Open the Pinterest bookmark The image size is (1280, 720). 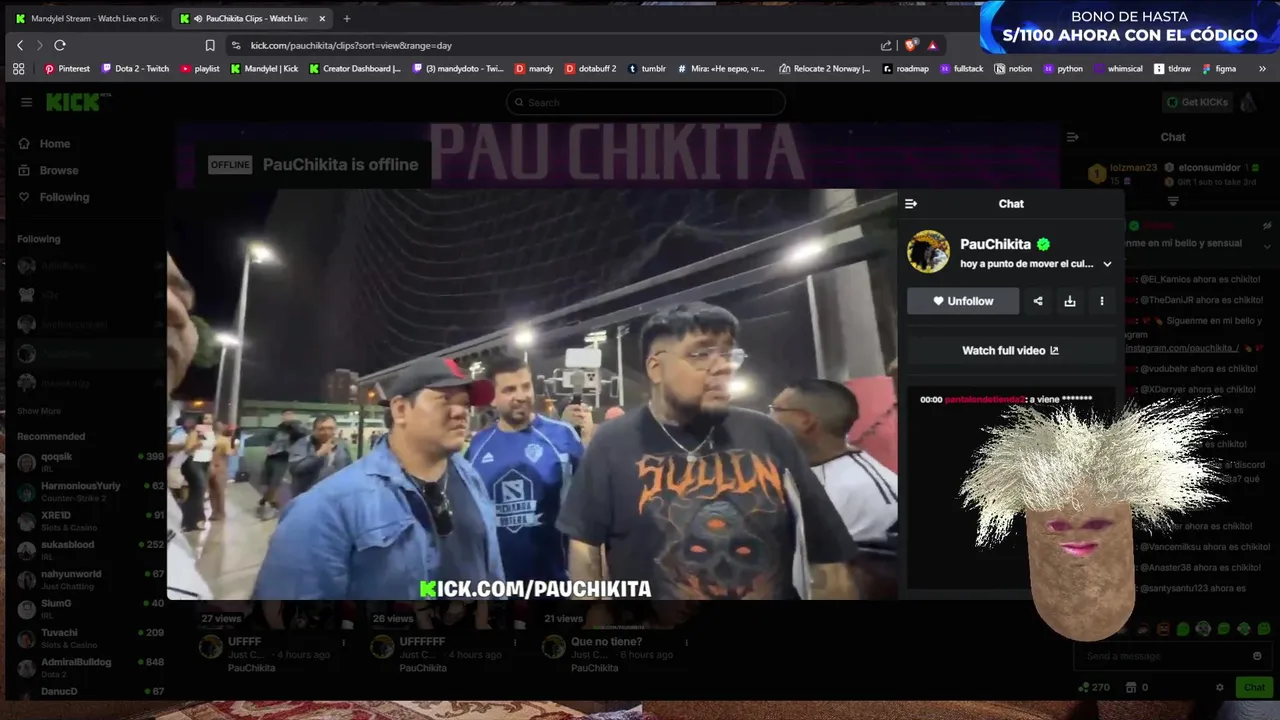click(x=67, y=69)
